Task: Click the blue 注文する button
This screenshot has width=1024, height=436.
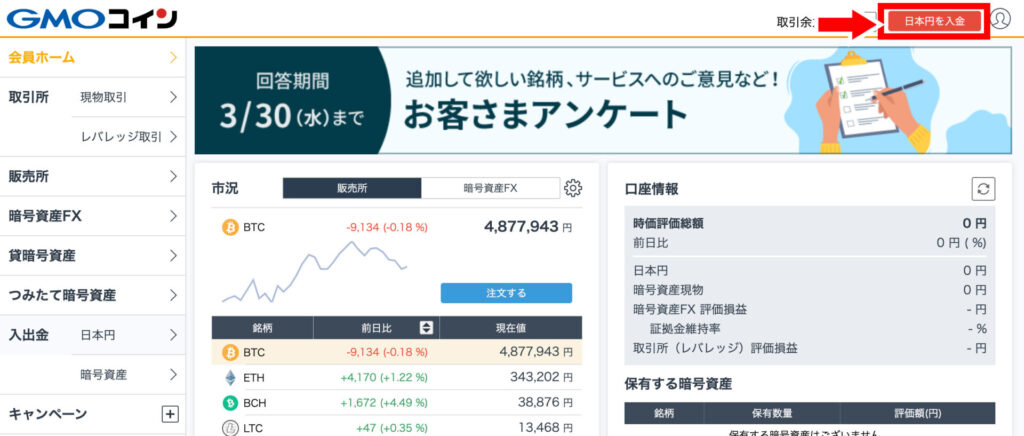Action: tap(506, 293)
